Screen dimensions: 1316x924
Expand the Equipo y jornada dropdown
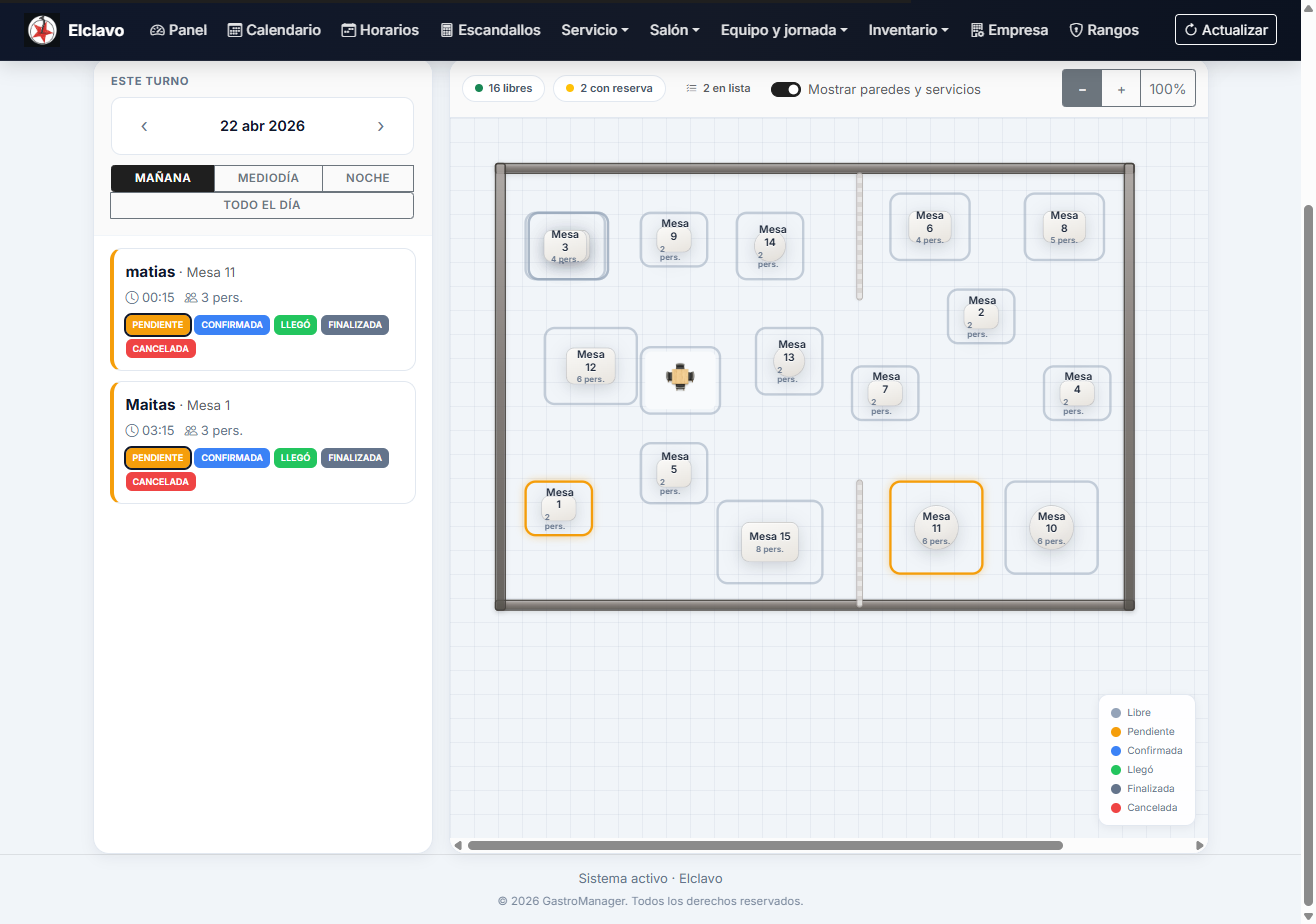(x=784, y=30)
